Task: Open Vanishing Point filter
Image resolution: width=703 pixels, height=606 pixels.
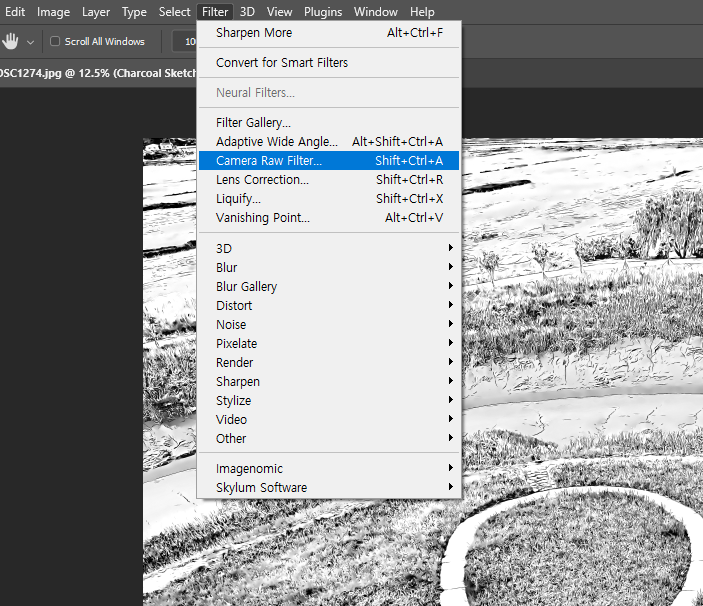Action: pyautogui.click(x=329, y=217)
